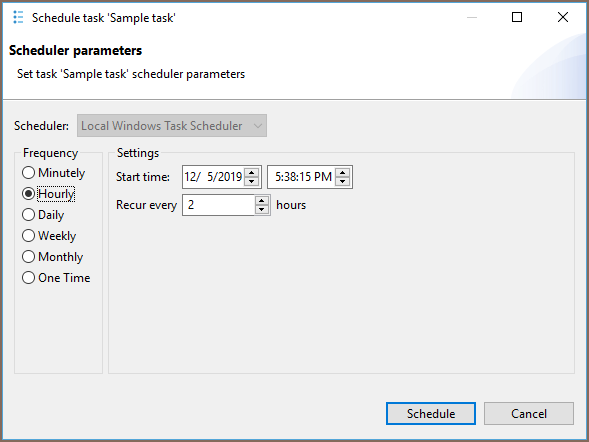Choose Daily frequency
Image resolution: width=589 pixels, height=442 pixels.
pos(43,215)
